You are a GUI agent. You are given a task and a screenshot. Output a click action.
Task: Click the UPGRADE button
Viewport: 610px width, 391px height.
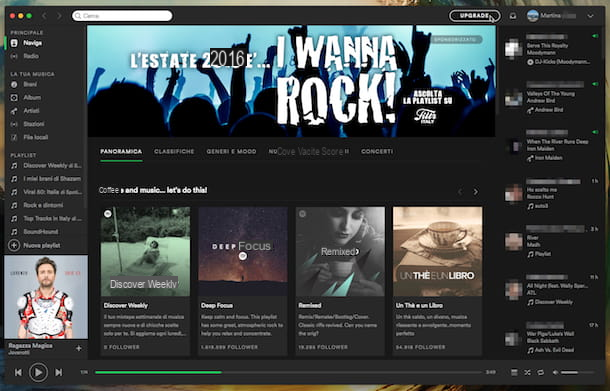tap(474, 16)
